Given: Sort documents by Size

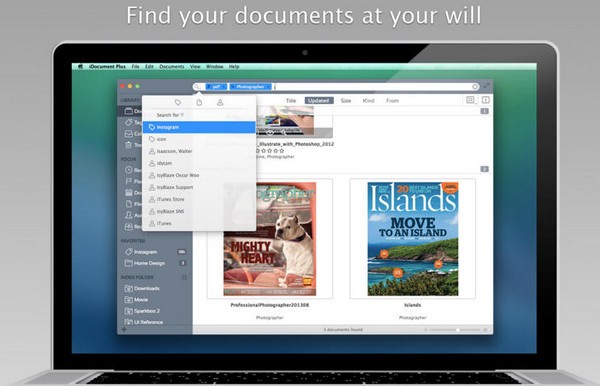Looking at the screenshot, I should (x=346, y=101).
